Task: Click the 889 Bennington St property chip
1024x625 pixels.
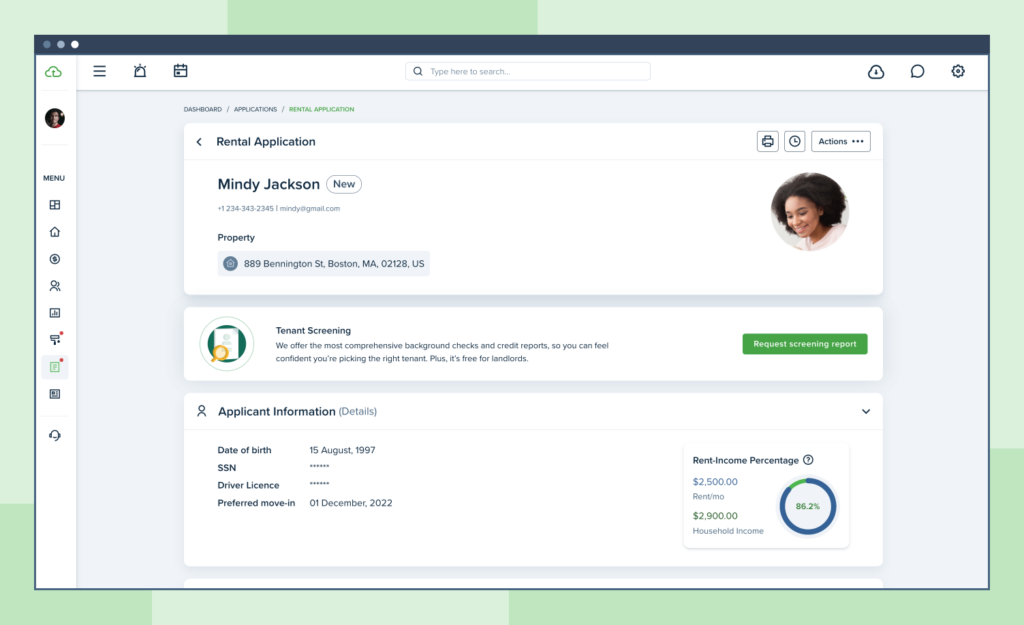Action: 323,264
